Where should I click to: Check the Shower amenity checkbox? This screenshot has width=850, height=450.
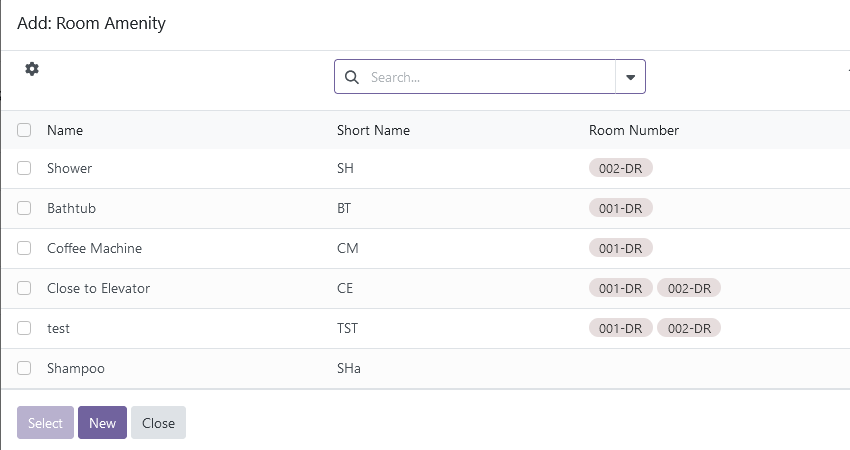pyautogui.click(x=24, y=168)
